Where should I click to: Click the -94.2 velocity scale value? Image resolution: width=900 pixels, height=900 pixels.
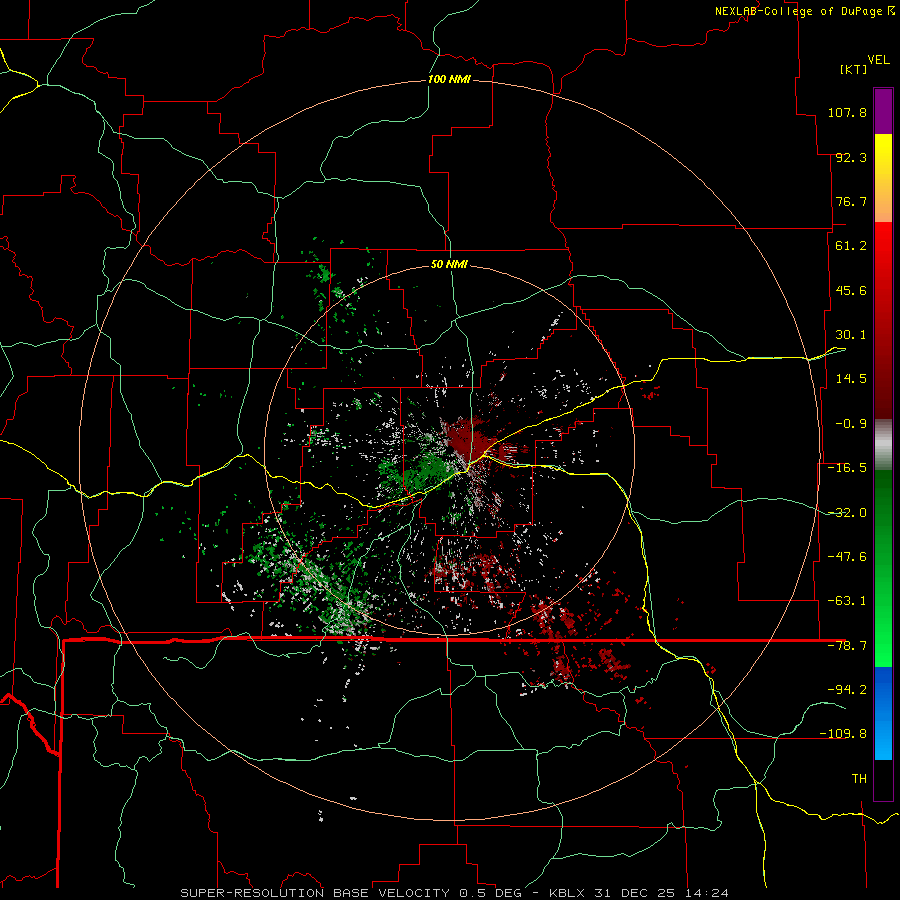coord(847,689)
